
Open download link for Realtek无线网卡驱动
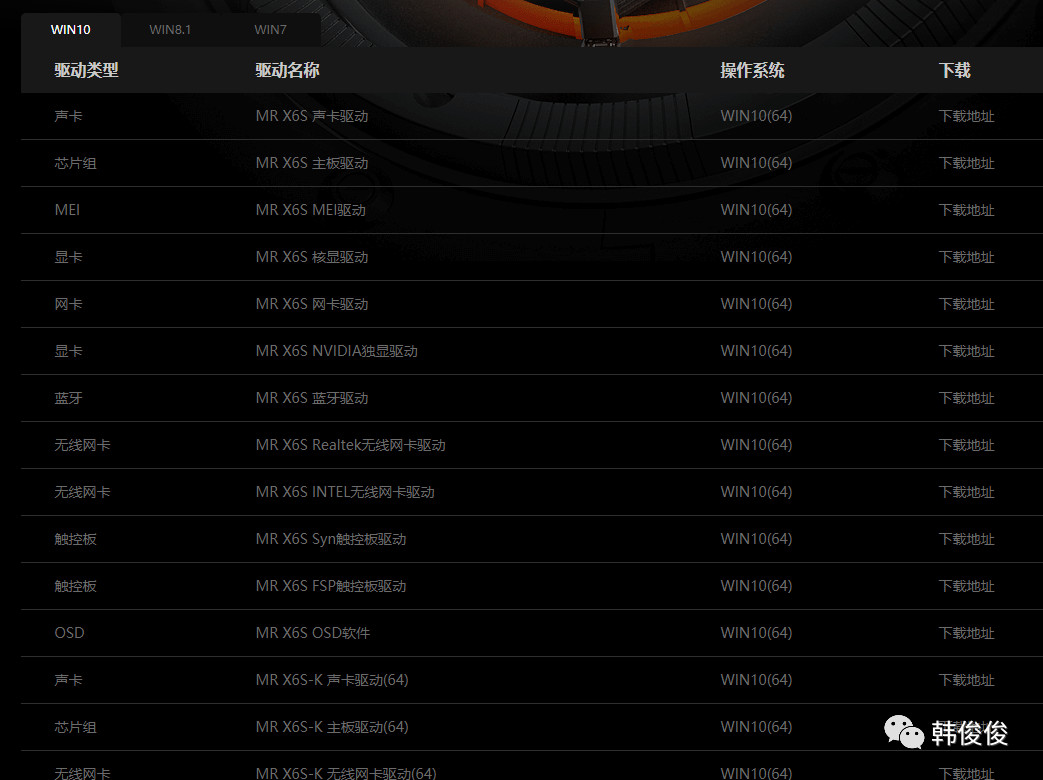coord(966,446)
